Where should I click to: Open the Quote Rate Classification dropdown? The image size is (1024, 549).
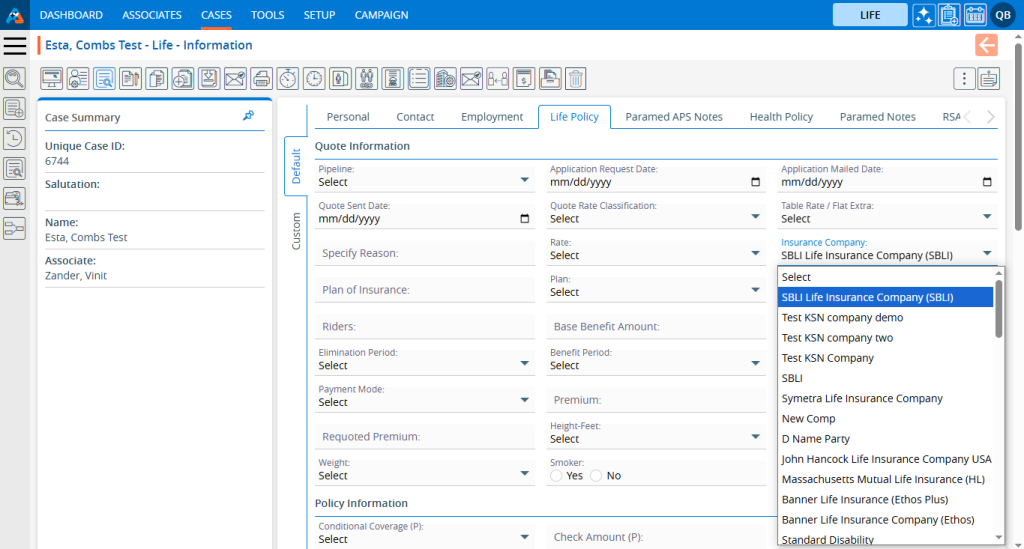[656, 218]
